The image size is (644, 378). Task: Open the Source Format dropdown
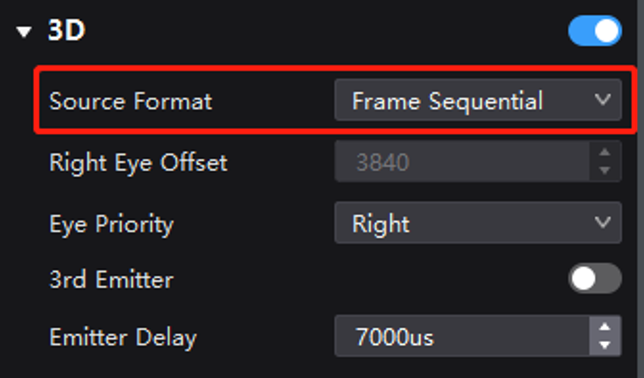pyautogui.click(x=478, y=100)
